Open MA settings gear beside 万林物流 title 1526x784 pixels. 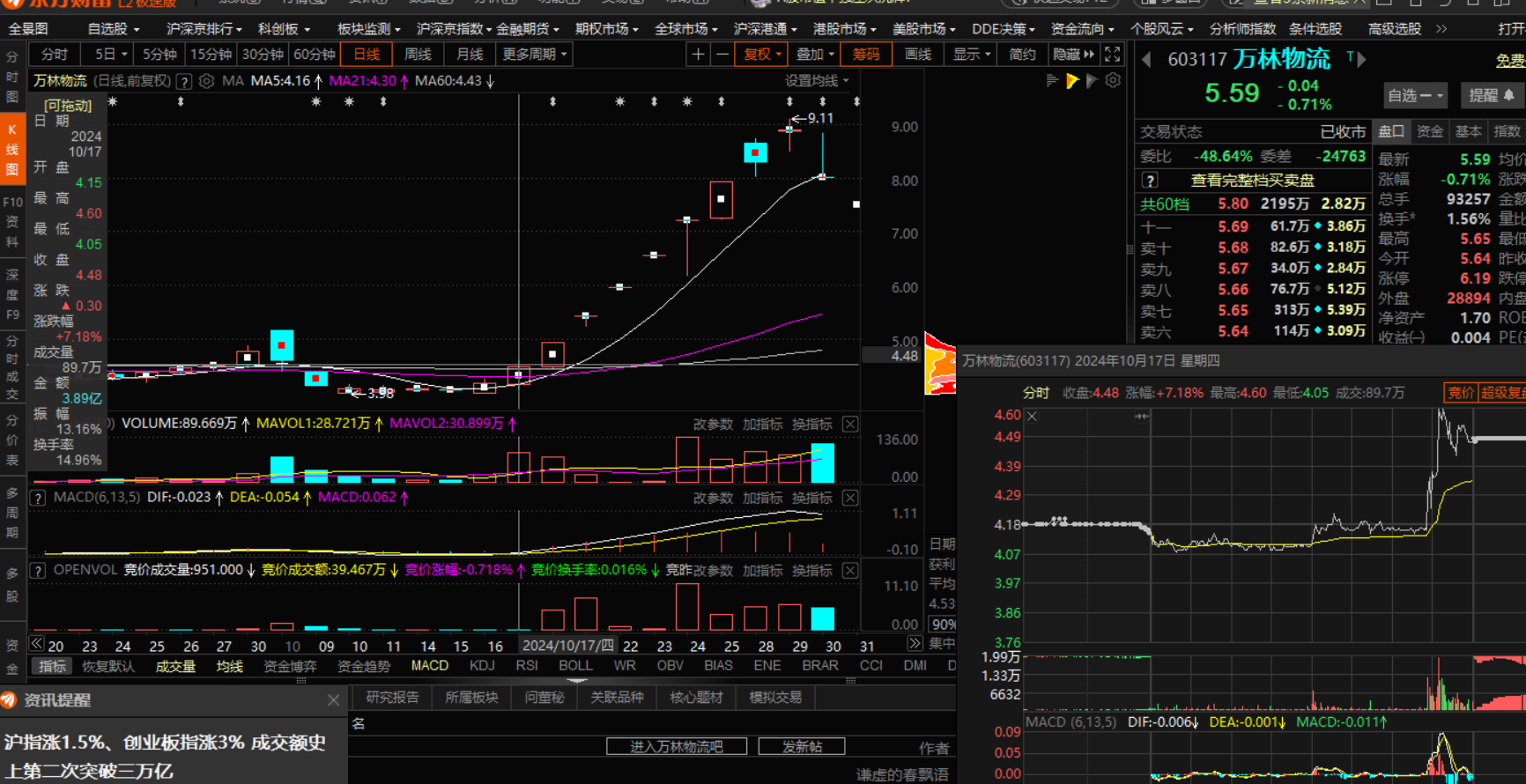coord(206,81)
